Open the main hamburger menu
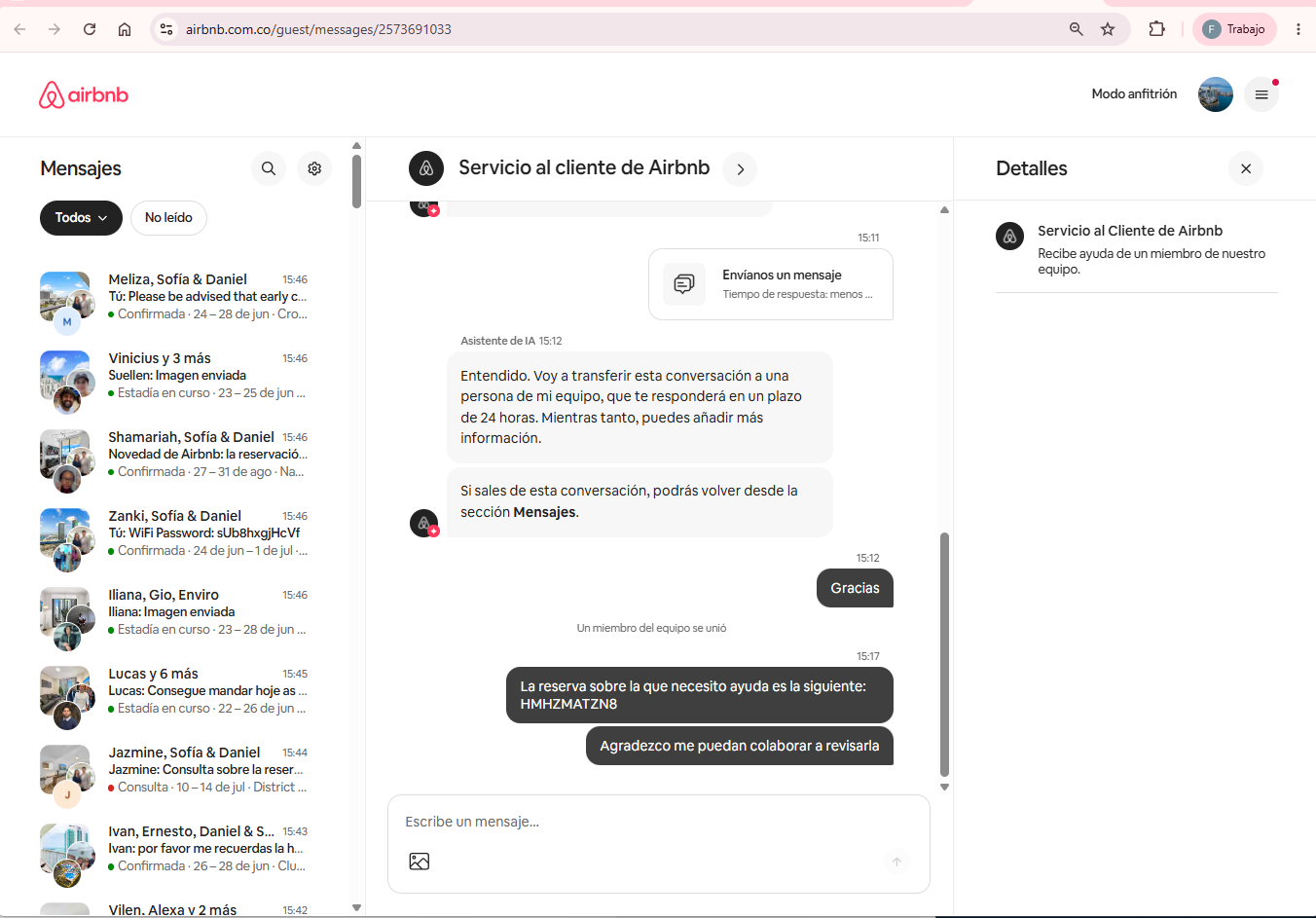The image size is (1316, 918). (x=1261, y=94)
